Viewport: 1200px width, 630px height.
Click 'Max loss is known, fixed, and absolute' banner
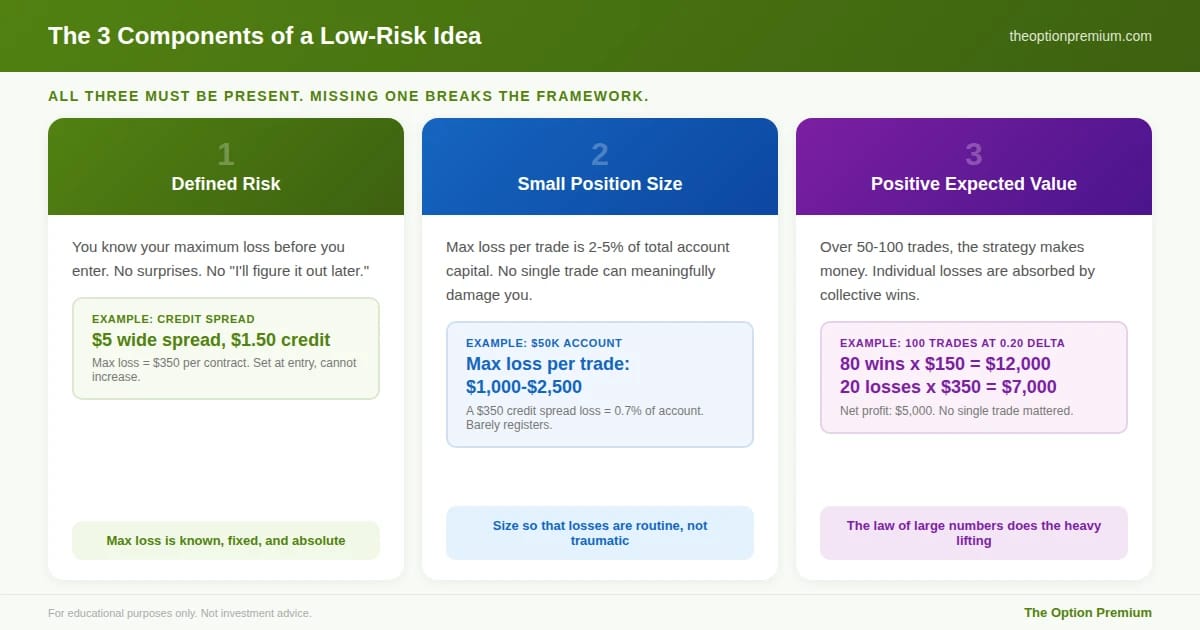226,541
